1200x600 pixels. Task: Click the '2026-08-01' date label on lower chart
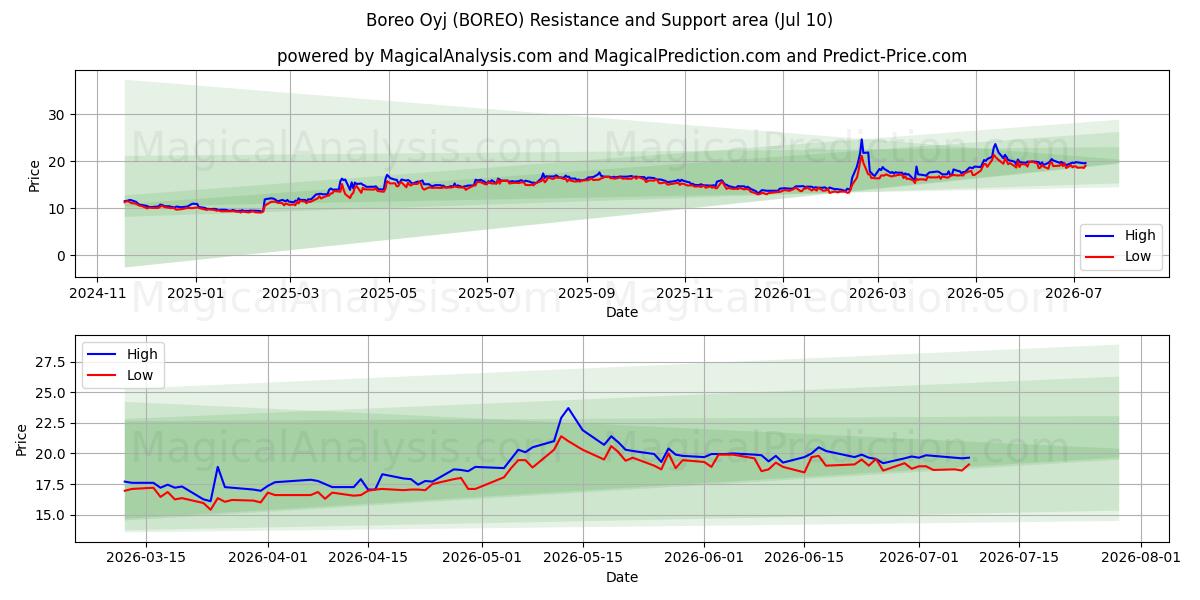(1140, 559)
